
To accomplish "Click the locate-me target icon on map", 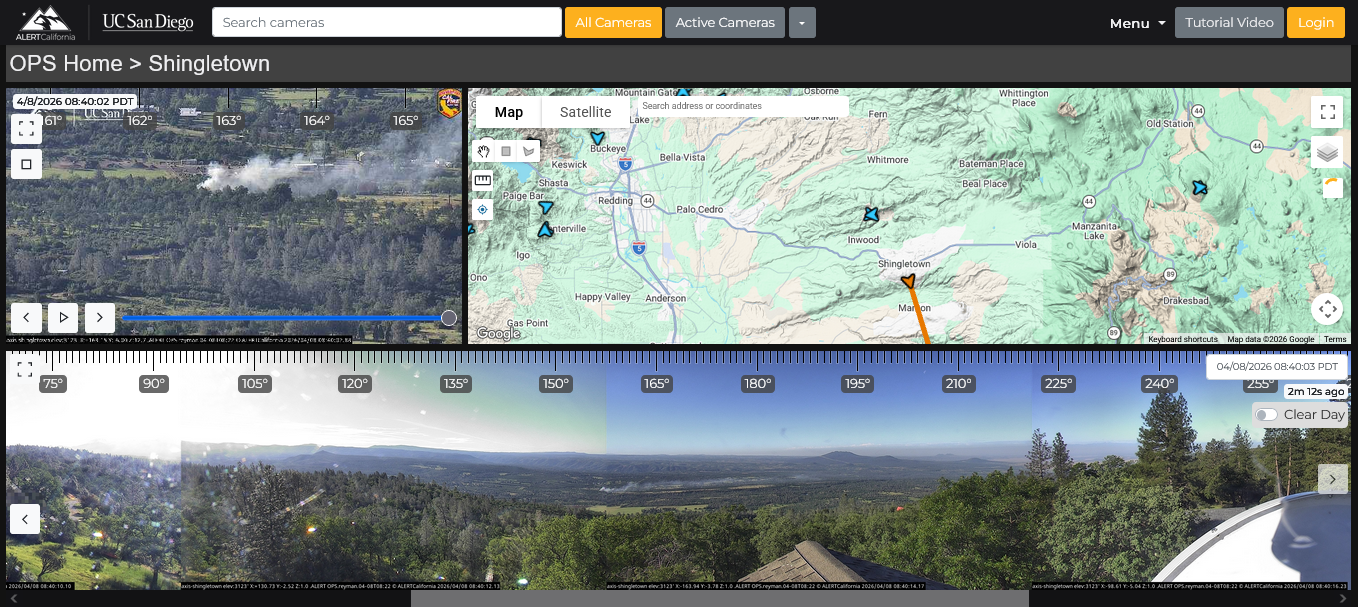I will pos(483,209).
